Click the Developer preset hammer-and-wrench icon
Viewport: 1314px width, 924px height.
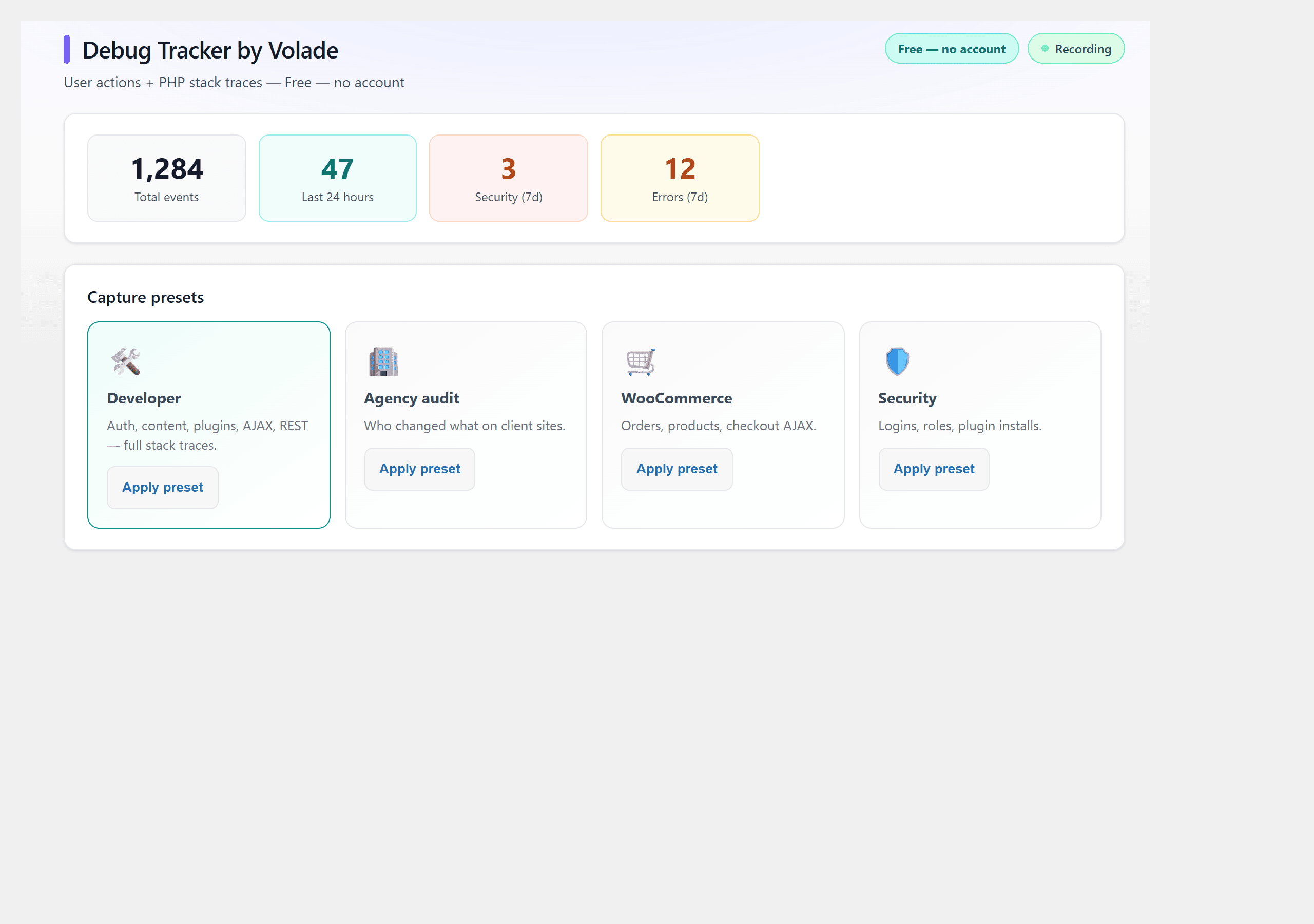pyautogui.click(x=126, y=361)
